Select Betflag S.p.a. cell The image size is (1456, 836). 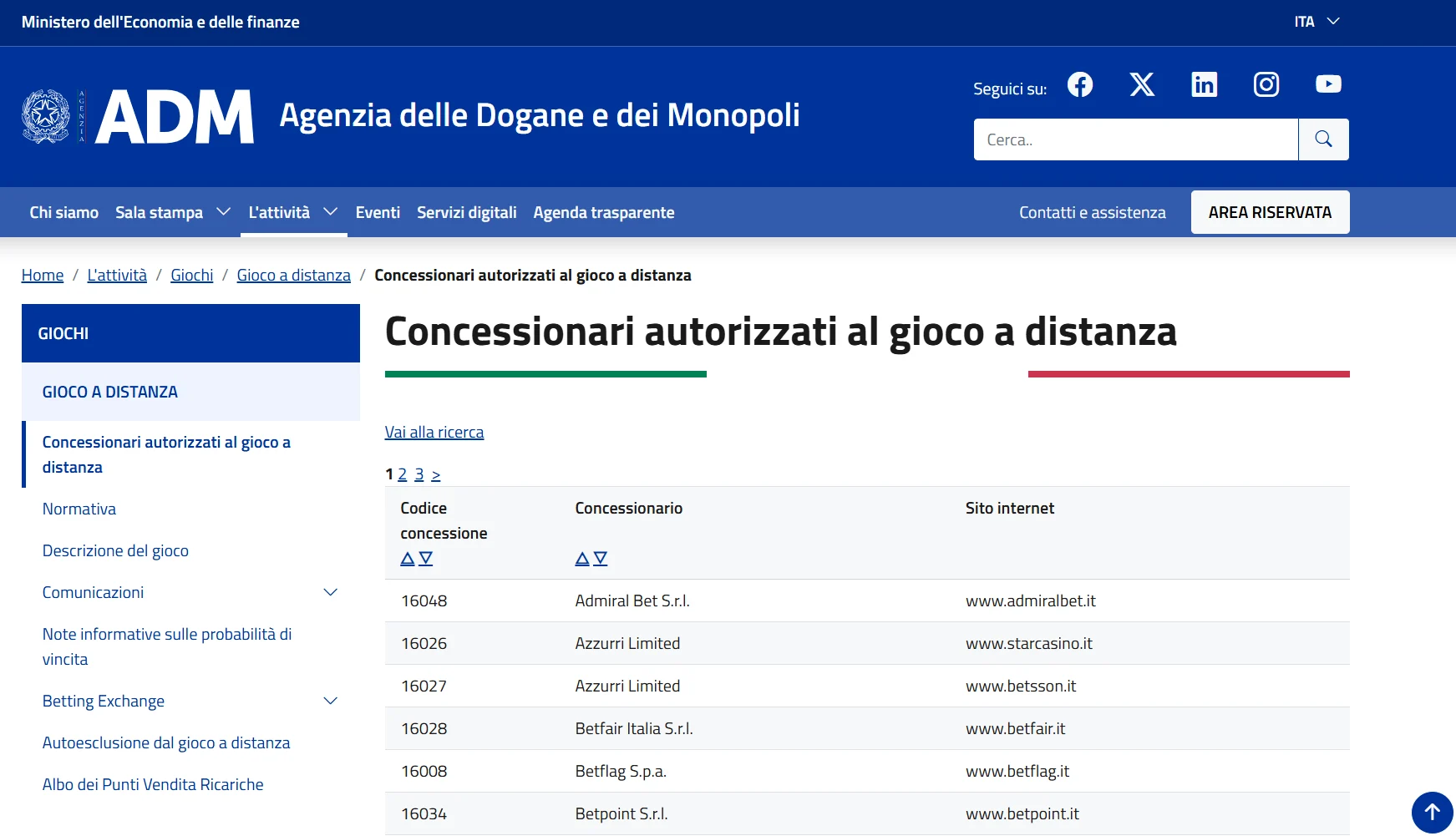coord(621,772)
